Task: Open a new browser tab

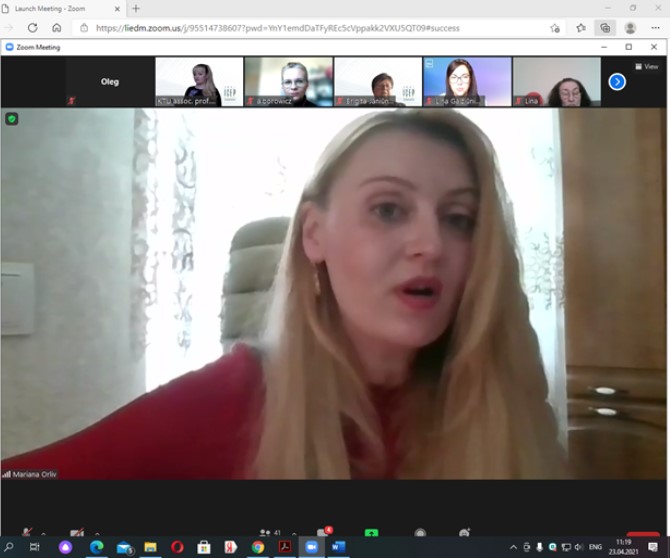Action: 136,8
